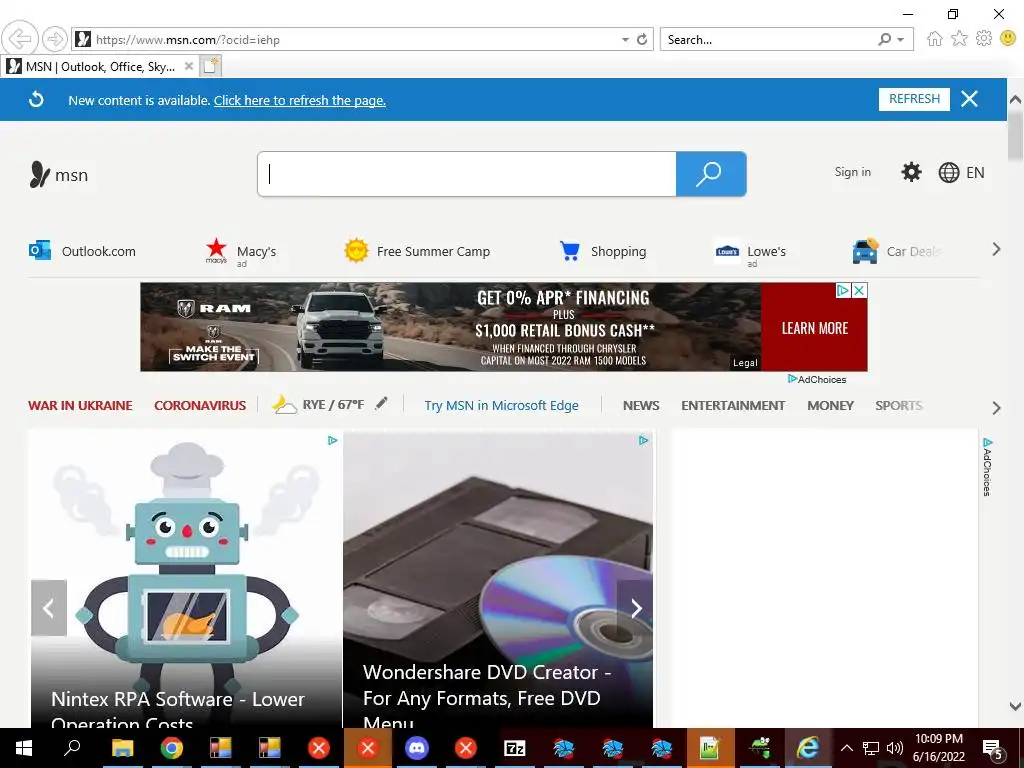
Task: Expand navigation categories with right chevron
Action: point(996,408)
